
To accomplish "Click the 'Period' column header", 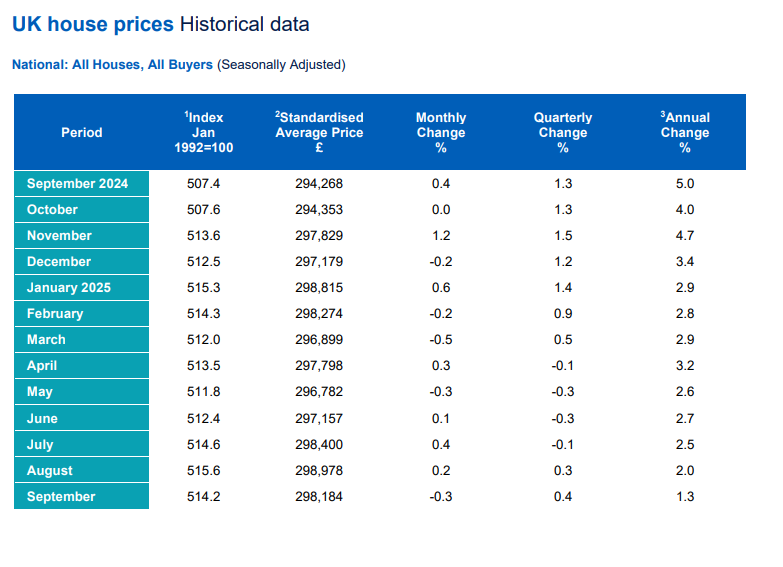I will (82, 132).
